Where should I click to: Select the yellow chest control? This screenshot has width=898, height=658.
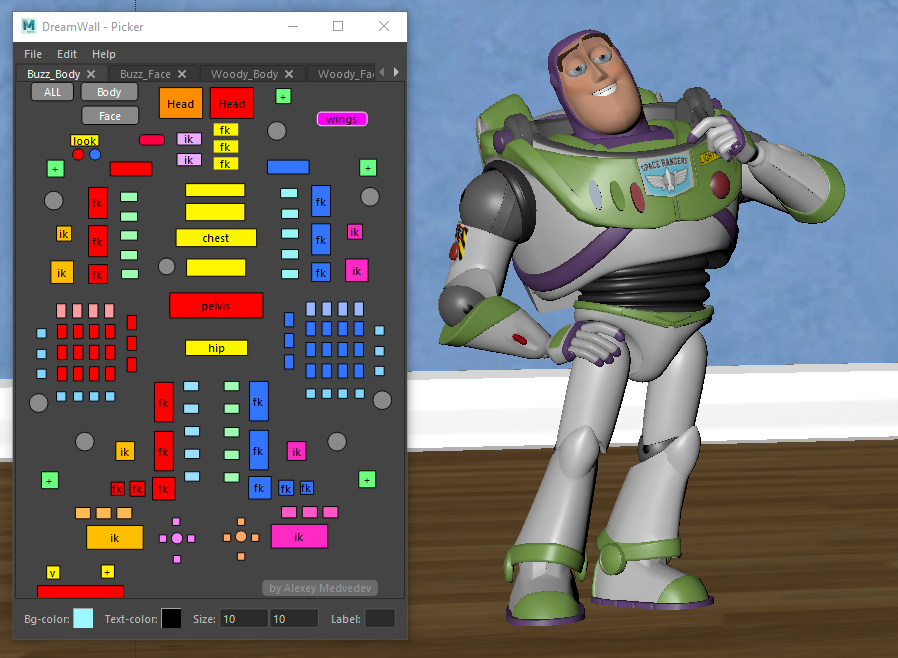coord(216,238)
